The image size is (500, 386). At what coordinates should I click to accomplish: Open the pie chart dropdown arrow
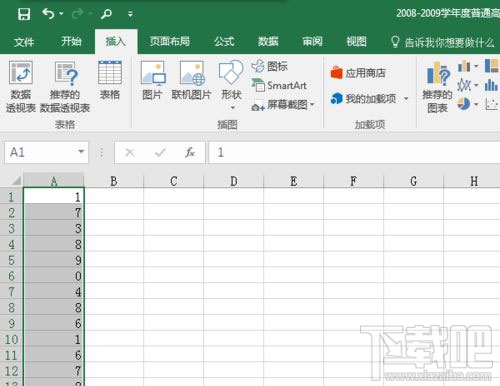pyautogui.click(x=476, y=104)
